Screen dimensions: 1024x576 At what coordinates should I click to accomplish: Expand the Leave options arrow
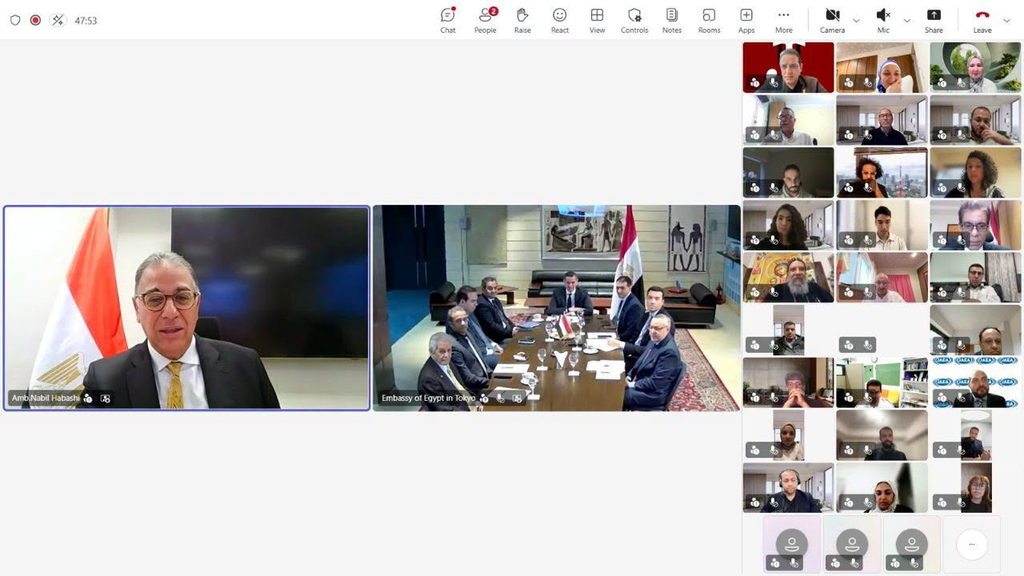tap(1006, 21)
